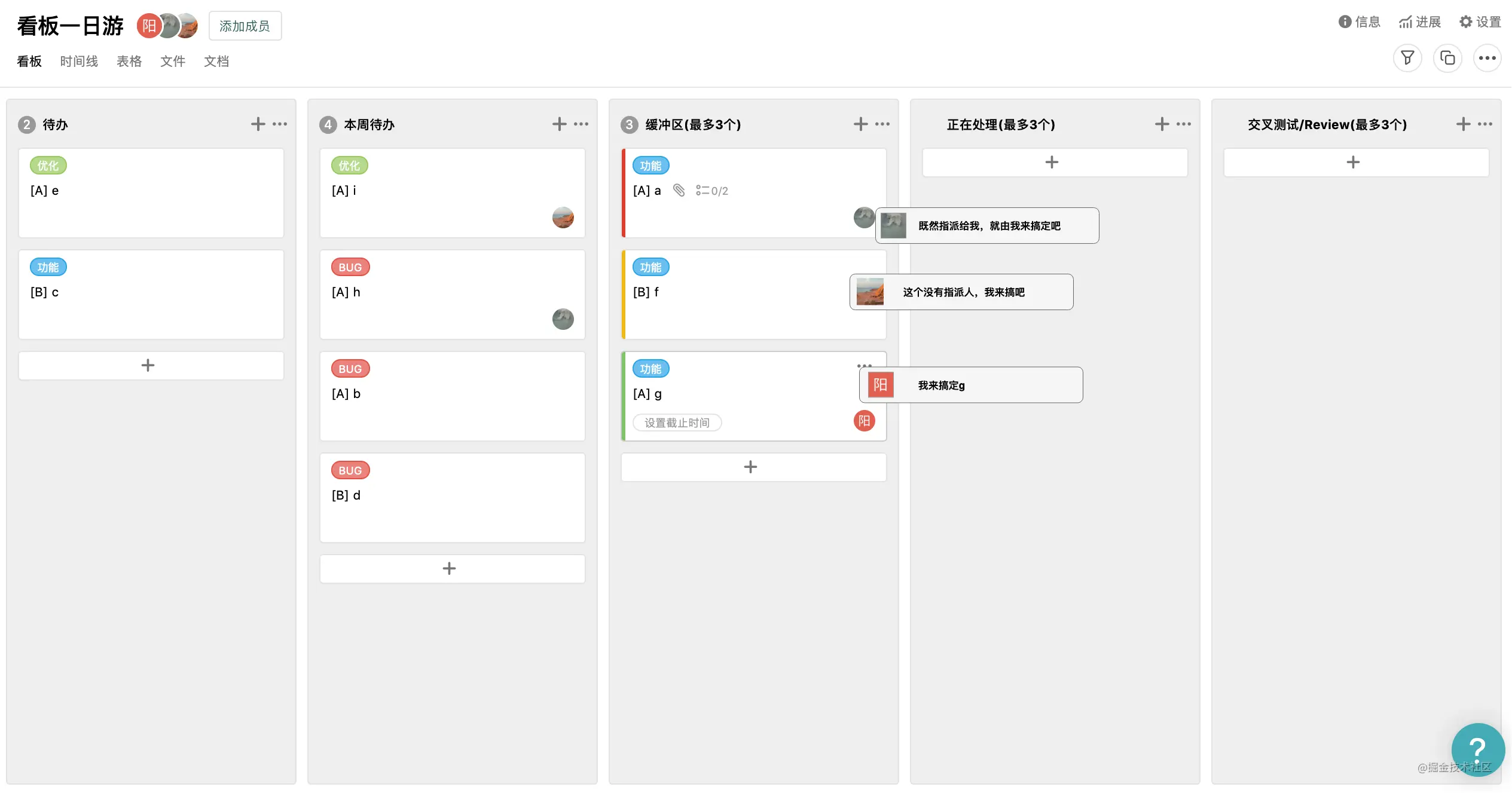This screenshot has height=793, width=1512.
Task: Click the copy board icon
Action: [1447, 58]
